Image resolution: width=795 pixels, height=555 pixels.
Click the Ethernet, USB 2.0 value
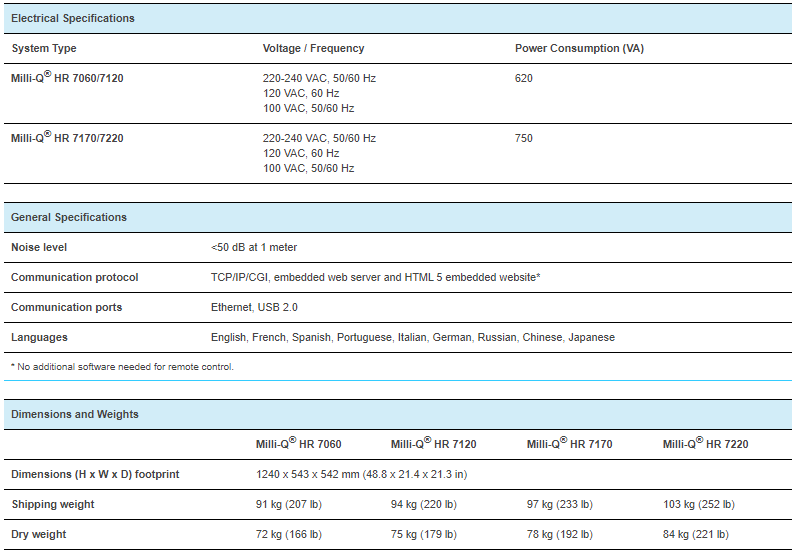tap(254, 307)
